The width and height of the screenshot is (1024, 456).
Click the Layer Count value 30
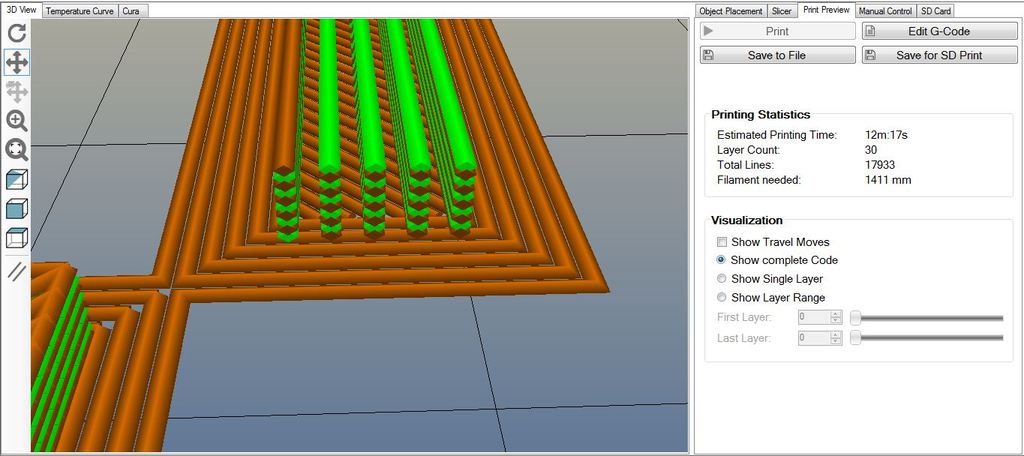[871, 150]
